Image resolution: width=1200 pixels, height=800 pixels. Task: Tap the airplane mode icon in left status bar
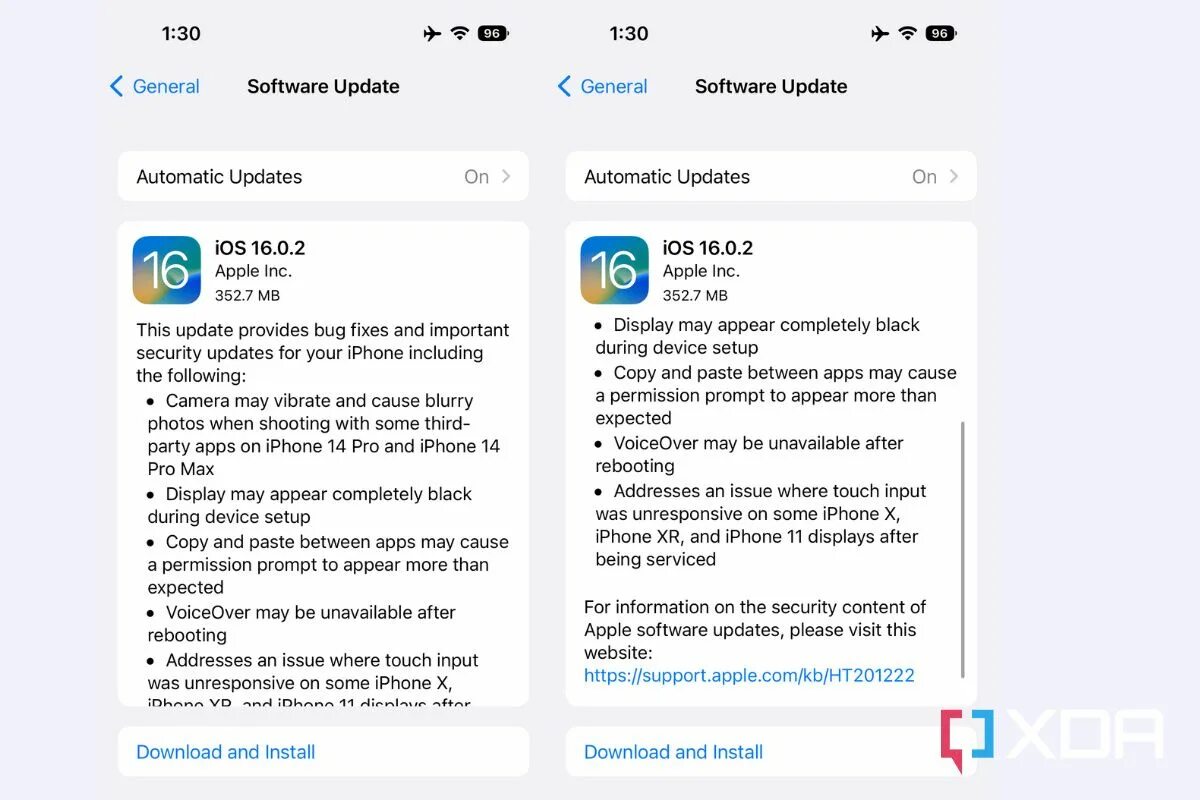tap(432, 33)
